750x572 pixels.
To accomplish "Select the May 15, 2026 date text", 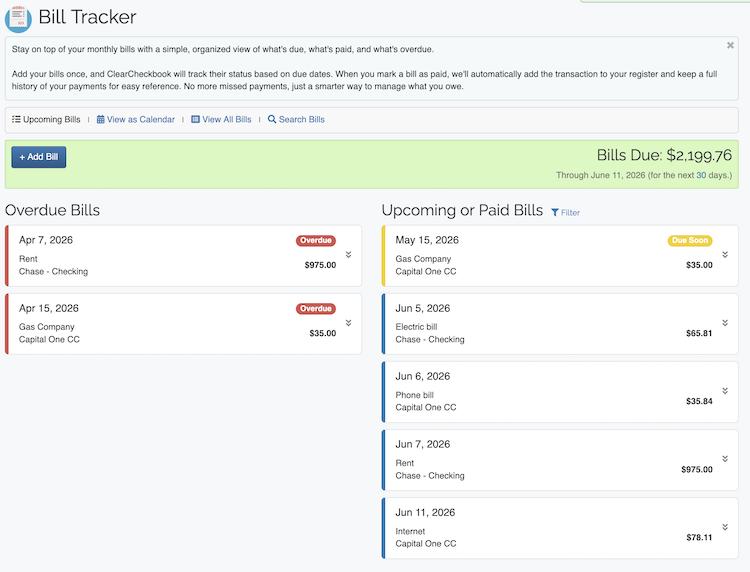I will pos(427,240).
